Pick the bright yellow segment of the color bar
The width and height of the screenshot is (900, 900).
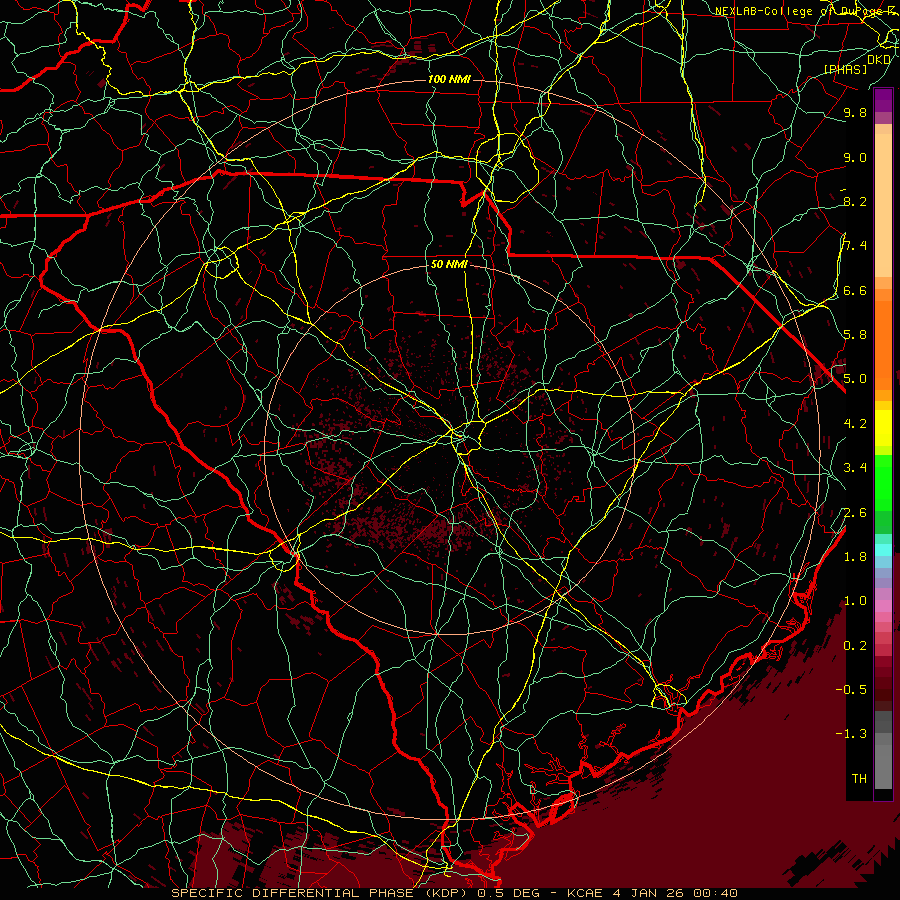point(883,428)
